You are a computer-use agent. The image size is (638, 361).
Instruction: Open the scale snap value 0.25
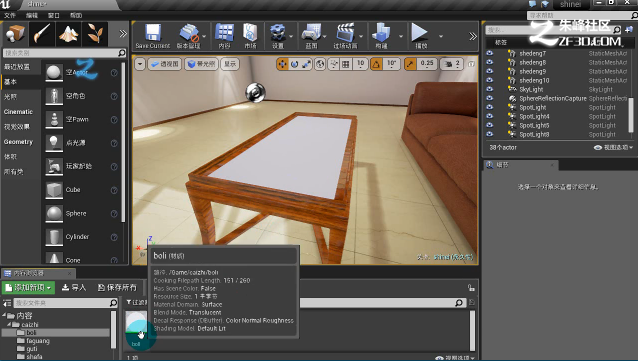point(427,64)
